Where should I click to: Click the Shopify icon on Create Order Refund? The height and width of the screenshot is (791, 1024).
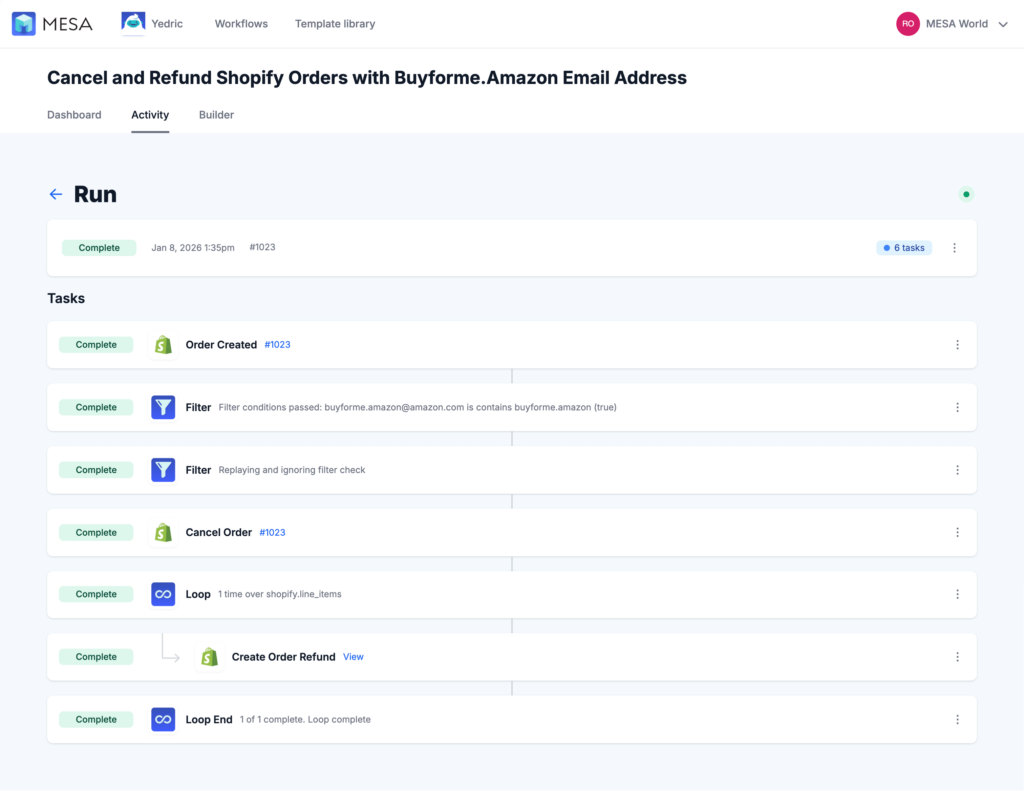(x=210, y=656)
